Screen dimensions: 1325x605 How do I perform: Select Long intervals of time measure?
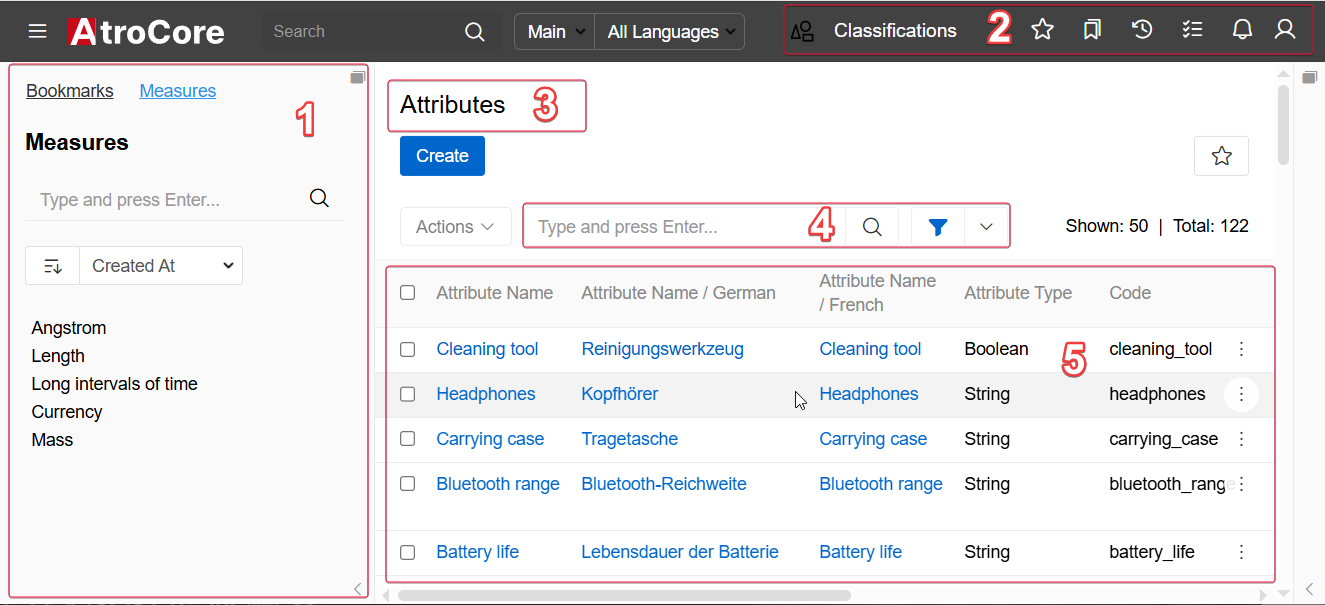pos(114,384)
